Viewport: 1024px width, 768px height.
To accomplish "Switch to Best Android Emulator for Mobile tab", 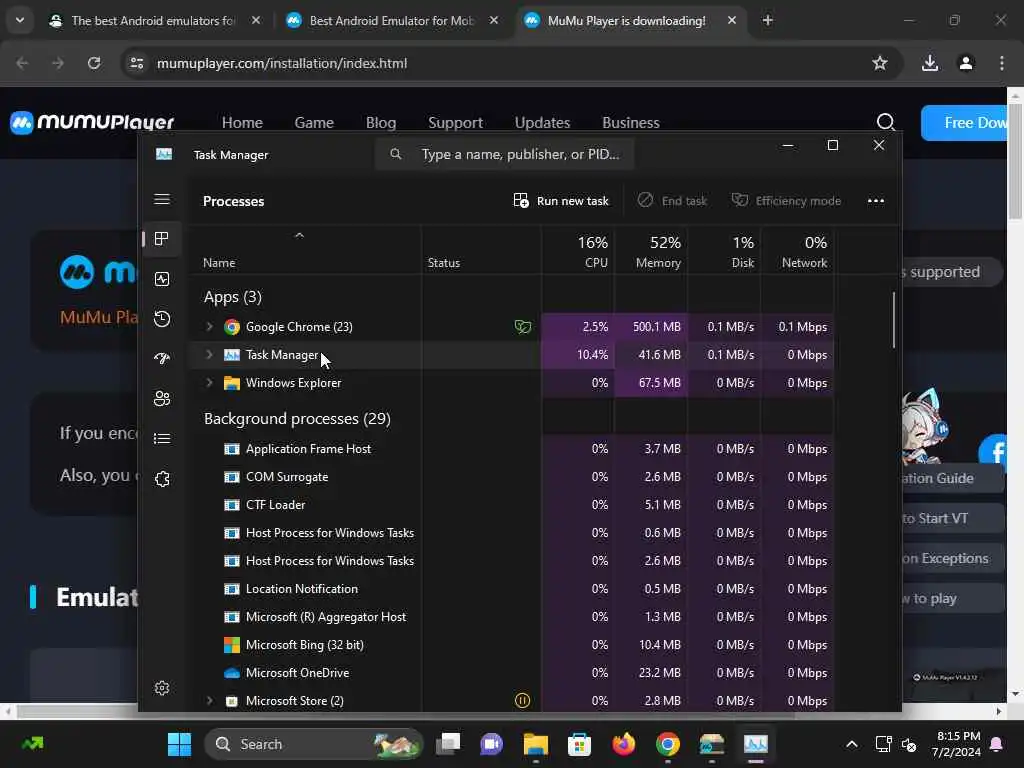I will (x=391, y=20).
